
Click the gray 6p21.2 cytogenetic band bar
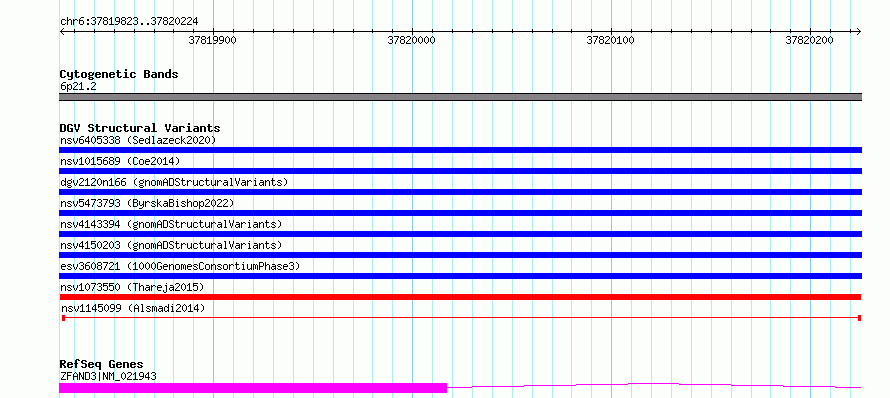[x=460, y=97]
